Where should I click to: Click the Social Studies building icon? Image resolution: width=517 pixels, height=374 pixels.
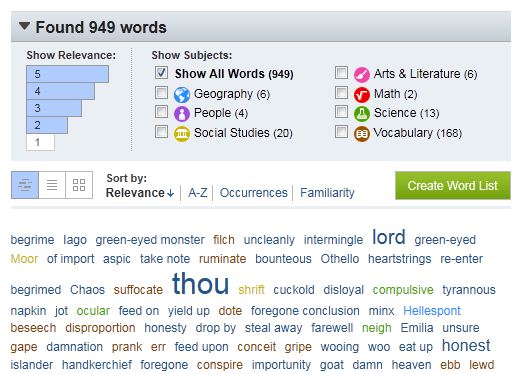click(x=182, y=134)
